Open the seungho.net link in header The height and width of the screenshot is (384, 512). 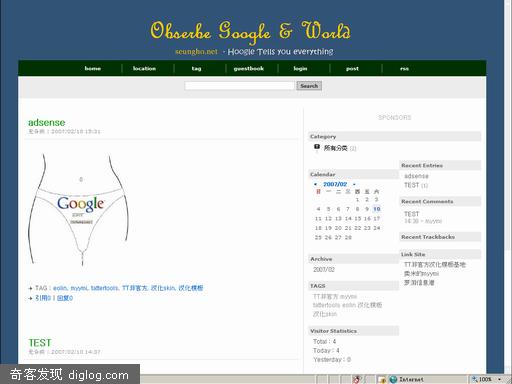pos(196,52)
